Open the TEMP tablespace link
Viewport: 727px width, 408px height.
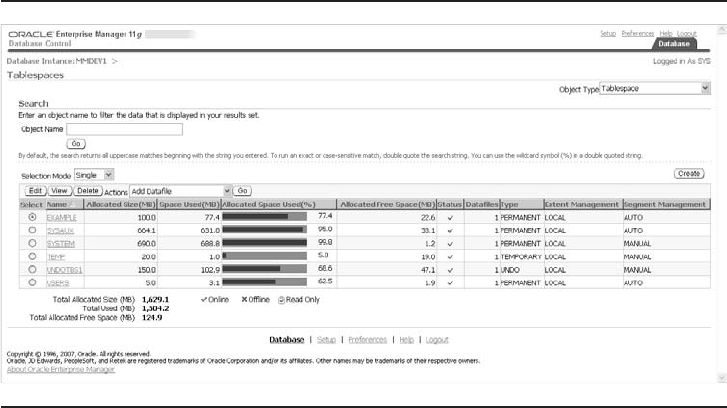[x=56, y=257]
